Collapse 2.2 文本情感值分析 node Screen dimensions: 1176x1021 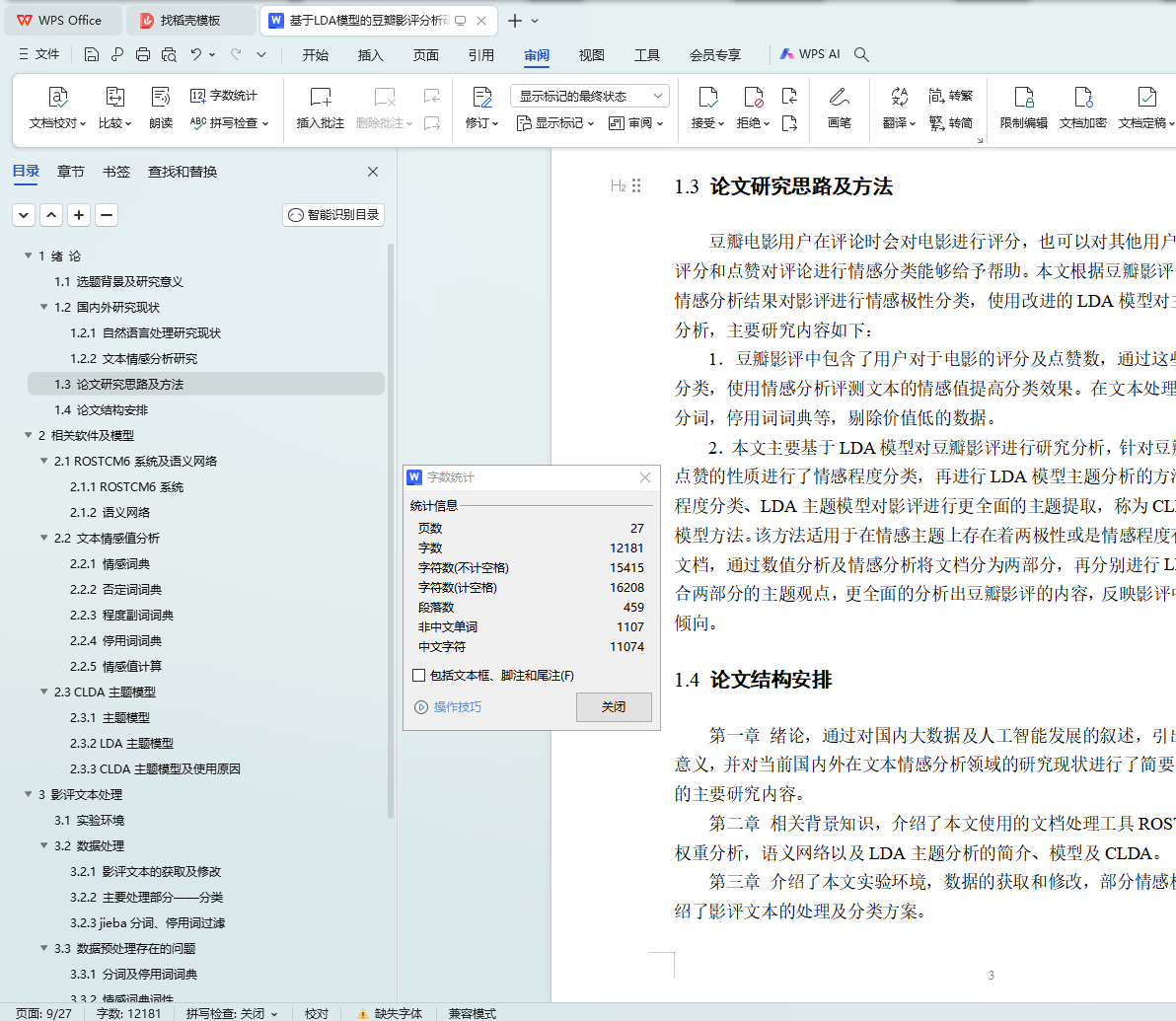[x=43, y=538]
